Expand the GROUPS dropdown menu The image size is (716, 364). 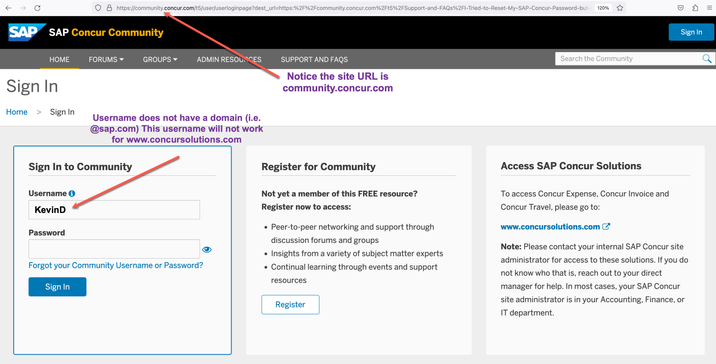(160, 59)
